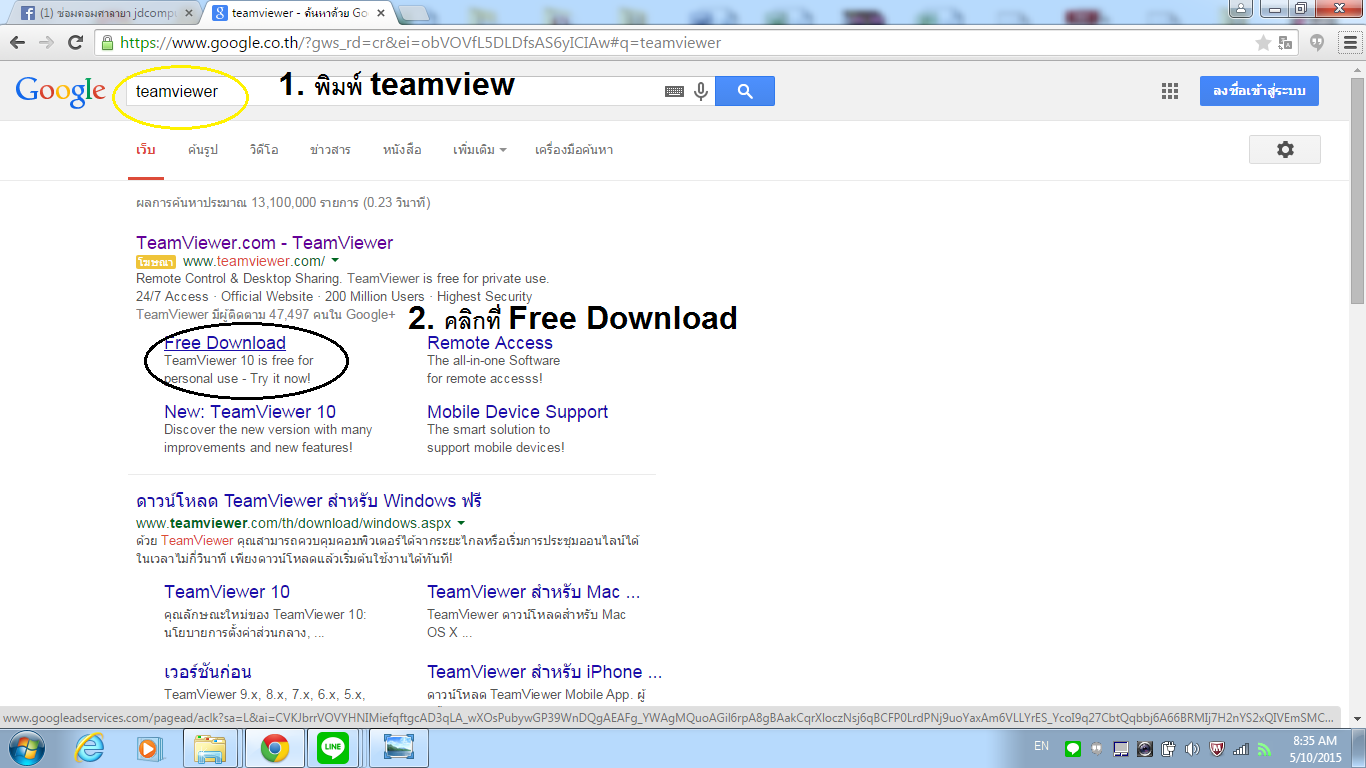
Task: Click the network signal bars tray icon
Action: click(x=1241, y=749)
